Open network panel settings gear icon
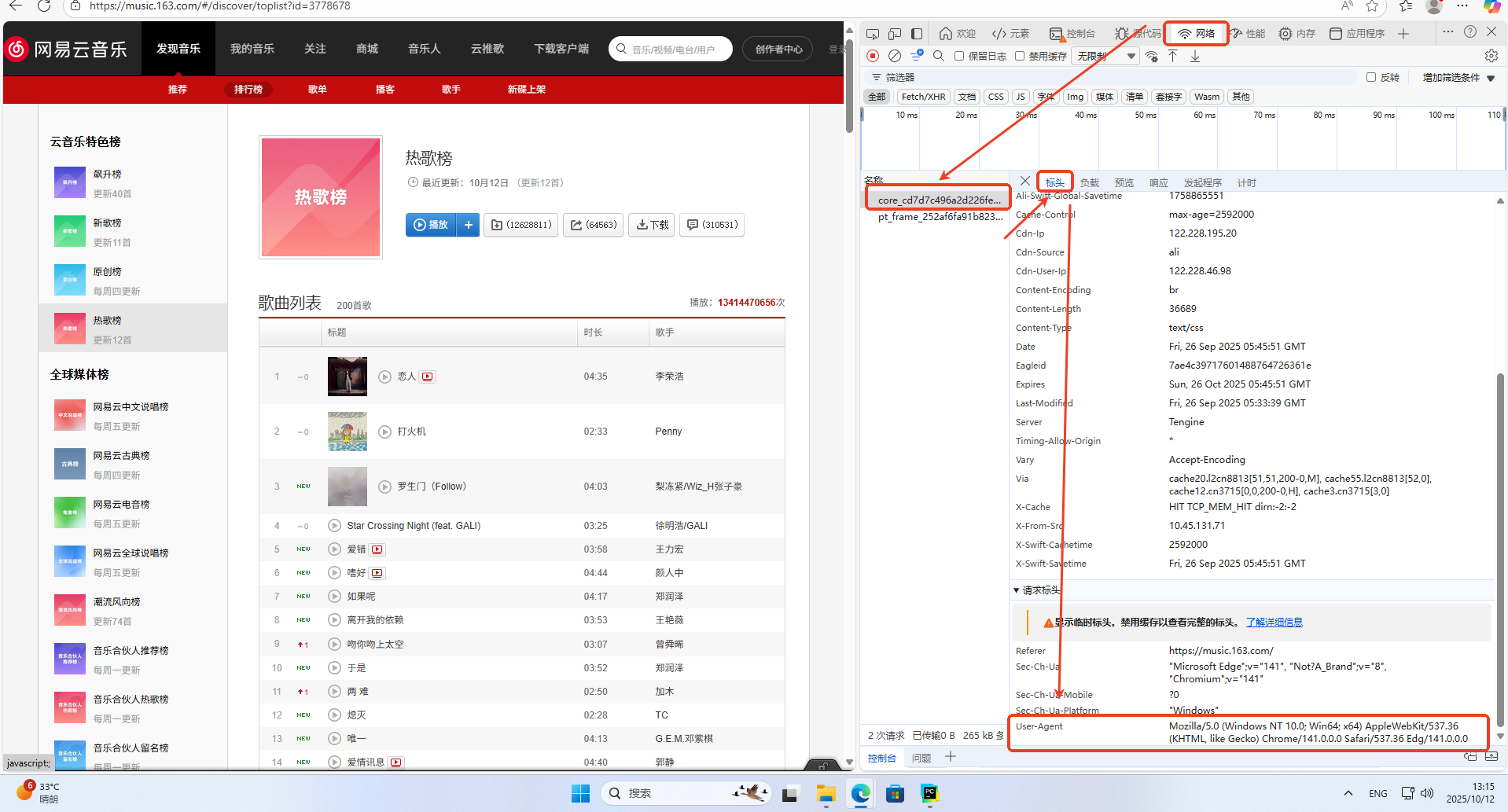Screen dimensions: 1508x812 [1491, 56]
